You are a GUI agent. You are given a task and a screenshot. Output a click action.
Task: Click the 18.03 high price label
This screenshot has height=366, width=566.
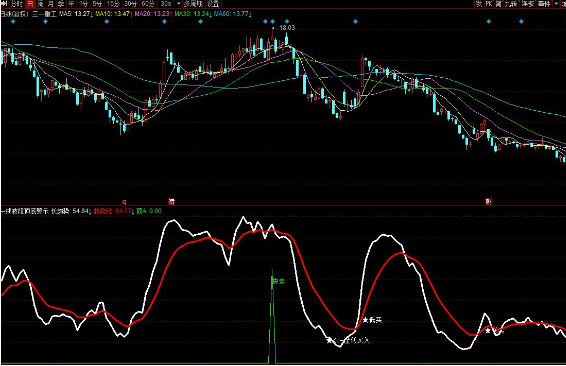[x=287, y=27]
